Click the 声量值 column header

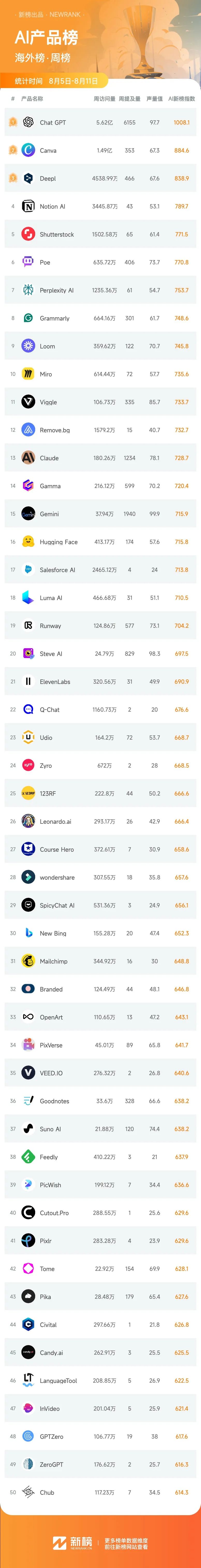[155, 99]
